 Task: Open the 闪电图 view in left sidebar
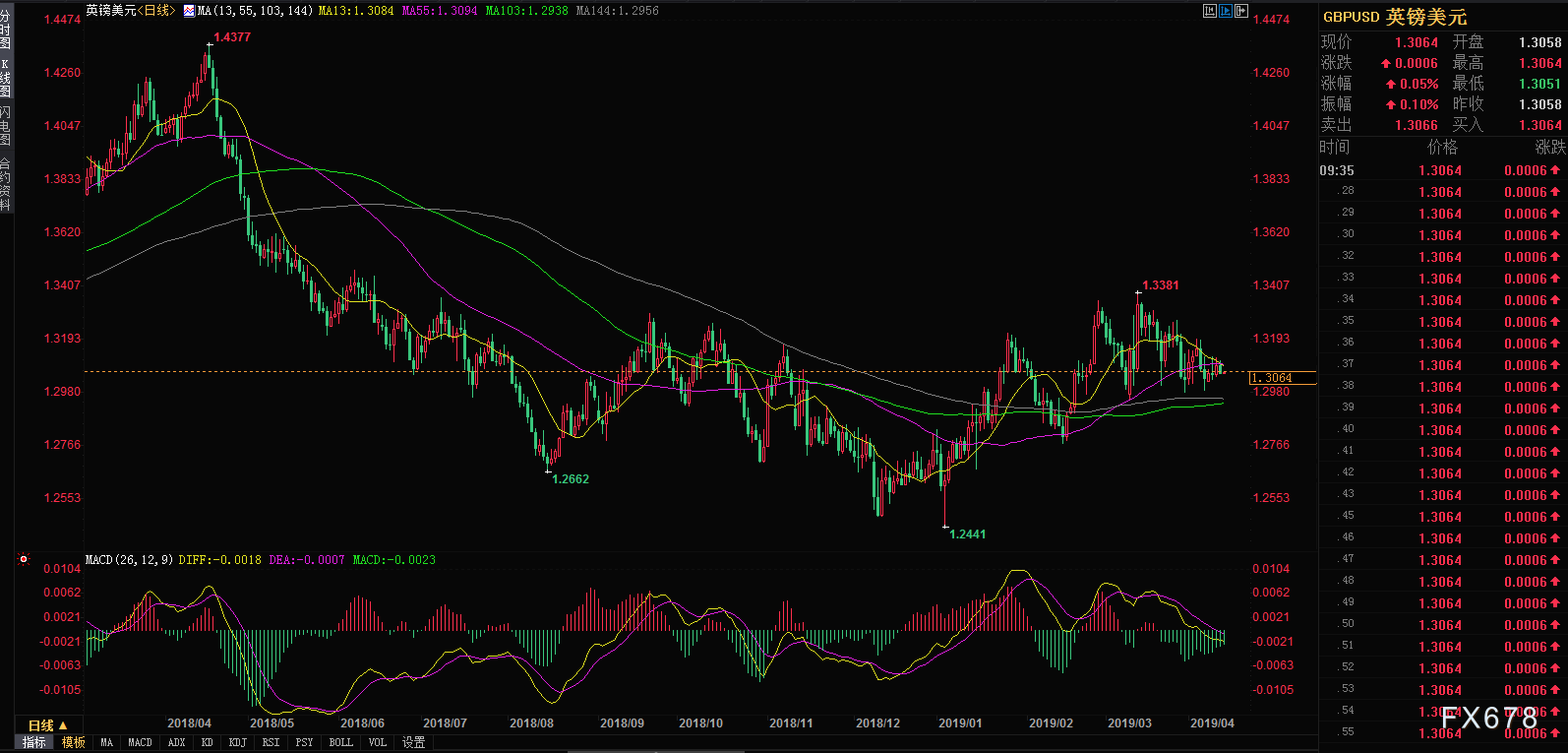[6, 126]
